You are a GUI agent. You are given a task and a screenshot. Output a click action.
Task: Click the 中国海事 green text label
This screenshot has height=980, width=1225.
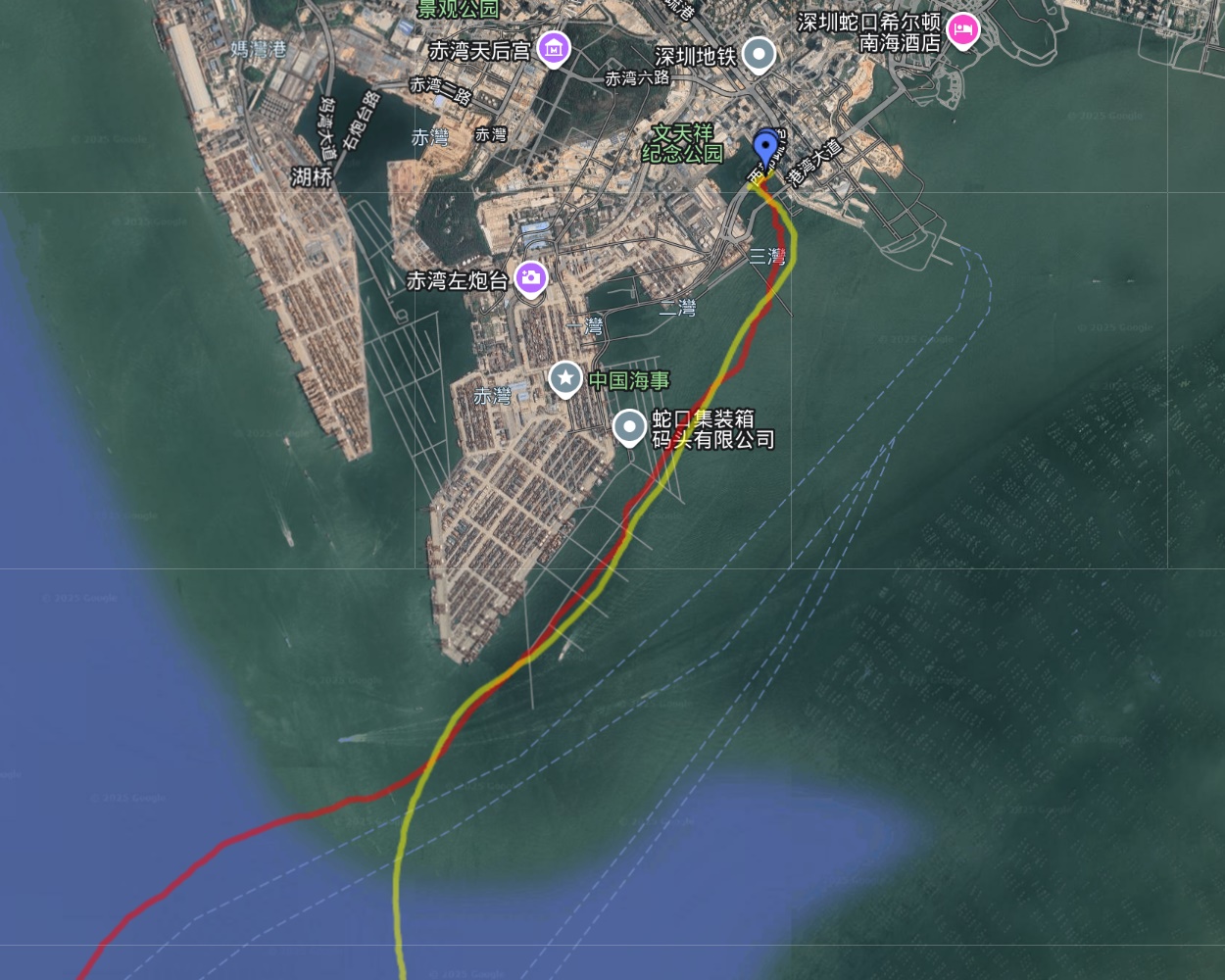tap(629, 380)
